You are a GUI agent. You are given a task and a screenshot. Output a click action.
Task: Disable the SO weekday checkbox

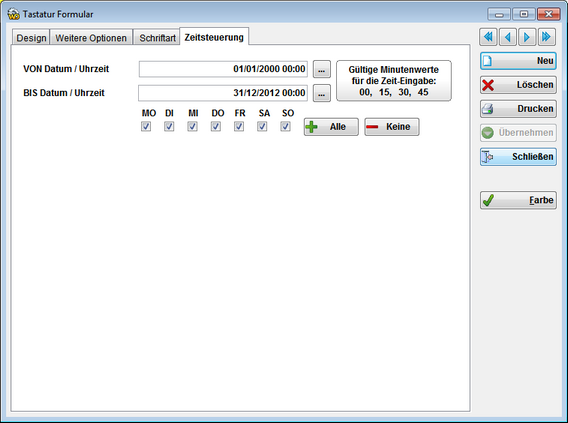(x=285, y=126)
